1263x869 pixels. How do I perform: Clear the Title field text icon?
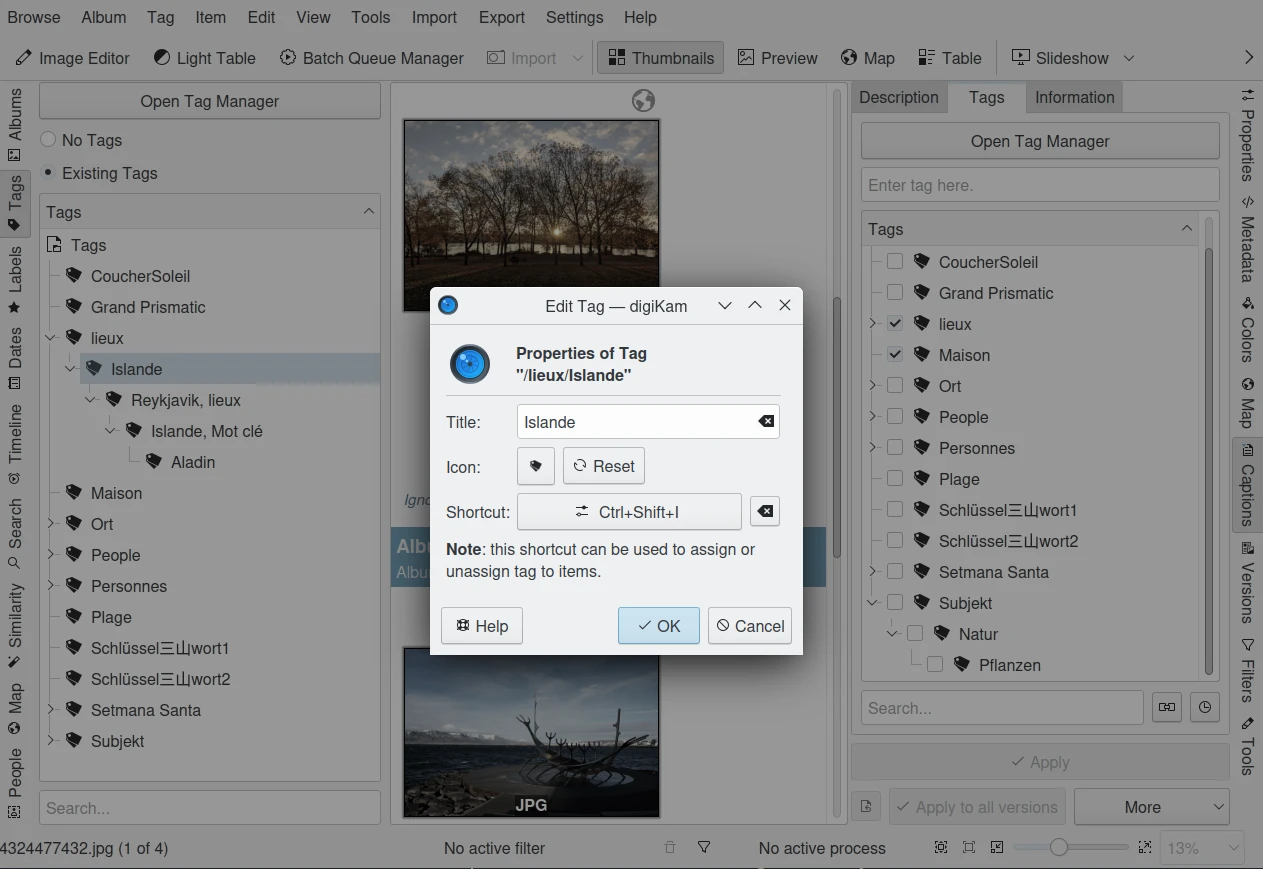[766, 422]
